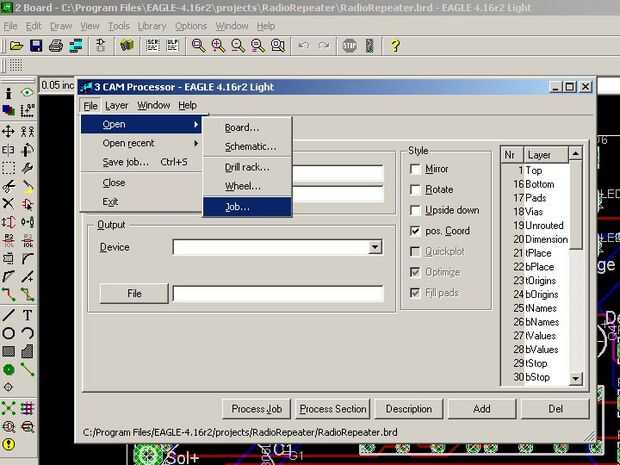Select the Show eye tool icon

27,93
